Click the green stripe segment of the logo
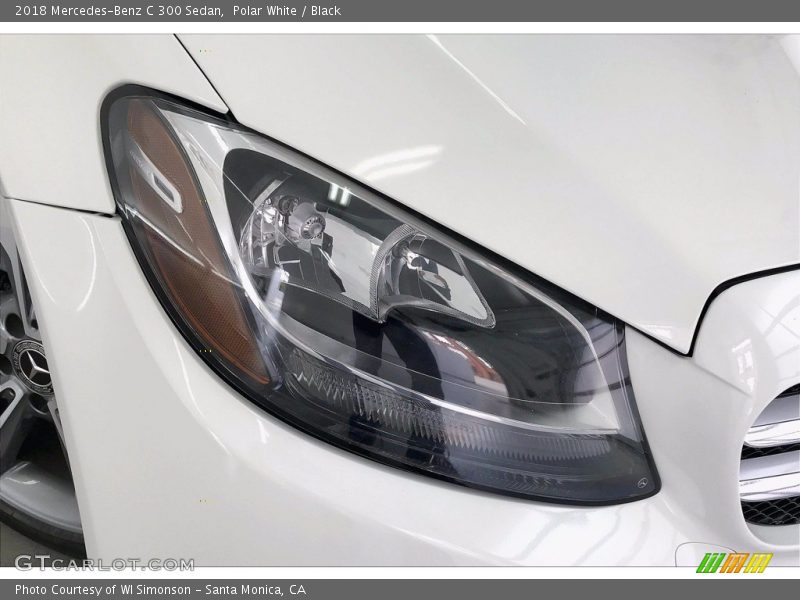The width and height of the screenshot is (800, 600). click(708, 562)
